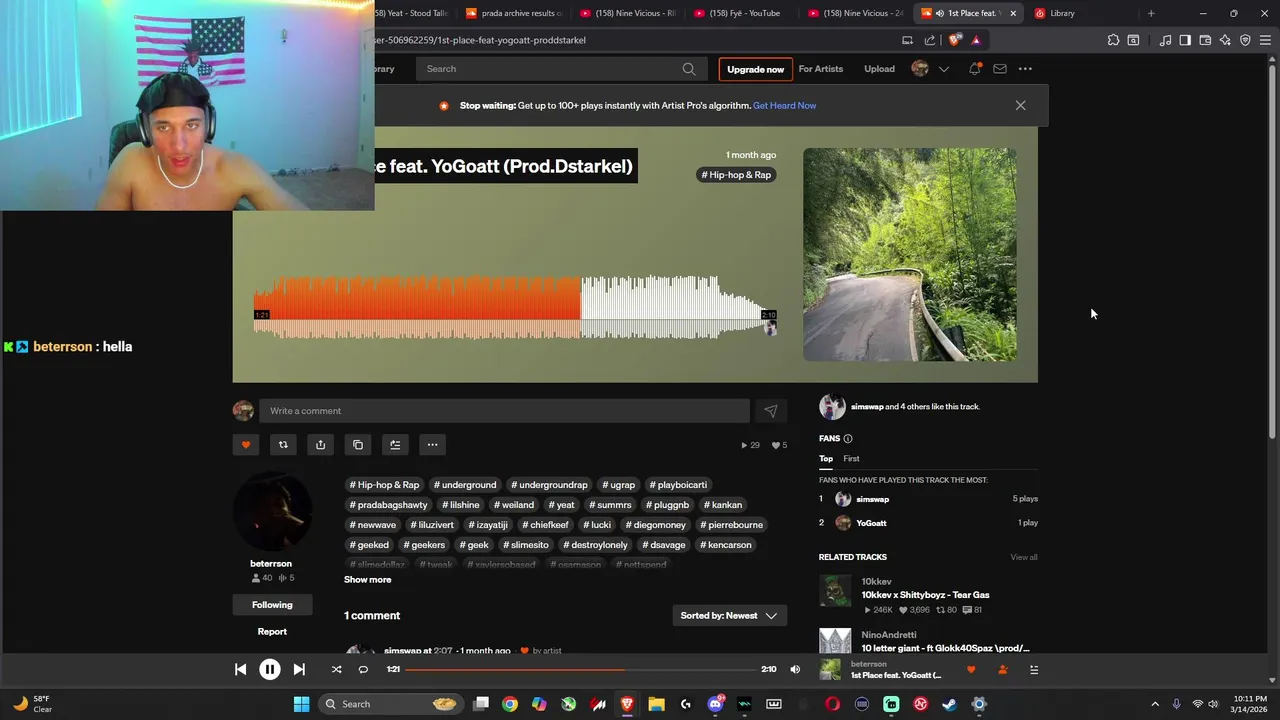Toggle shuffle in the player bar
Image resolution: width=1280 pixels, height=720 pixels.
click(x=336, y=669)
